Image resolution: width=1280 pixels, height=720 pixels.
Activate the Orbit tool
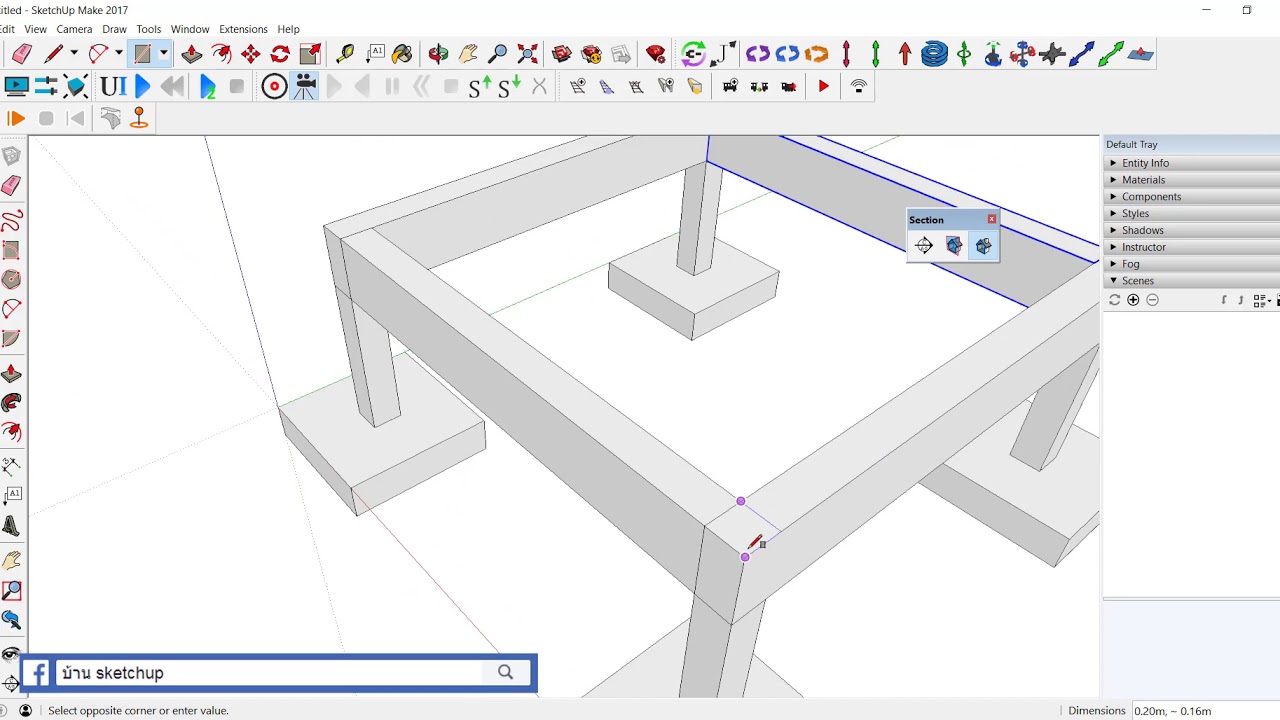pos(438,54)
